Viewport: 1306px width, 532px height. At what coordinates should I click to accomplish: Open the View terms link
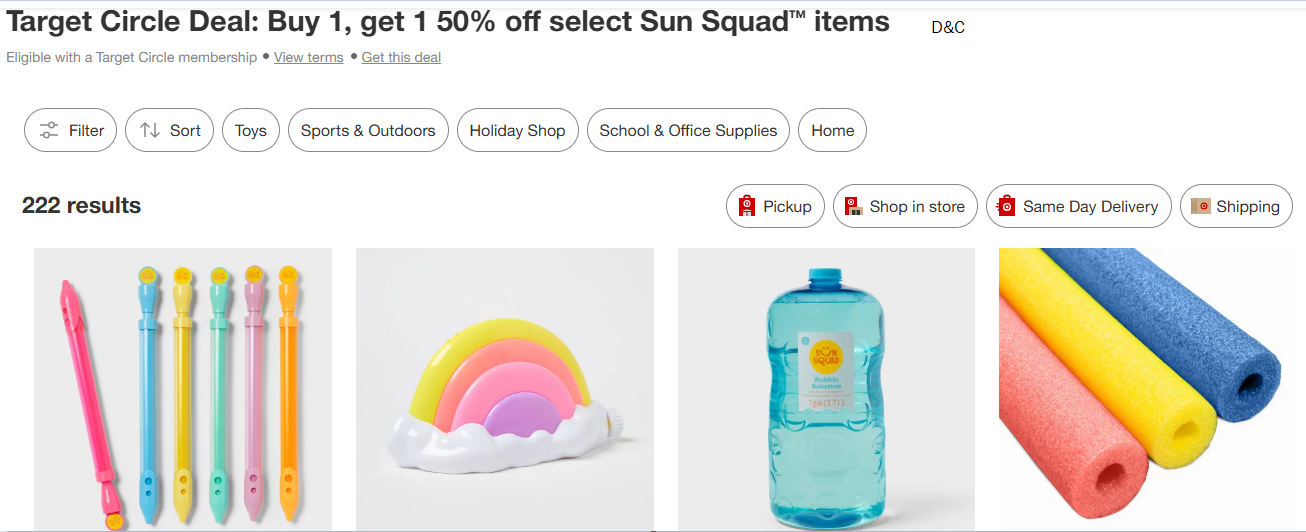(x=308, y=58)
